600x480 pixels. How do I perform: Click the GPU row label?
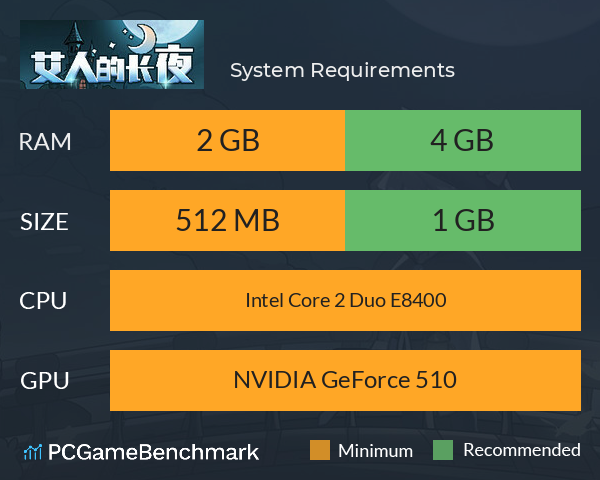[44, 381]
